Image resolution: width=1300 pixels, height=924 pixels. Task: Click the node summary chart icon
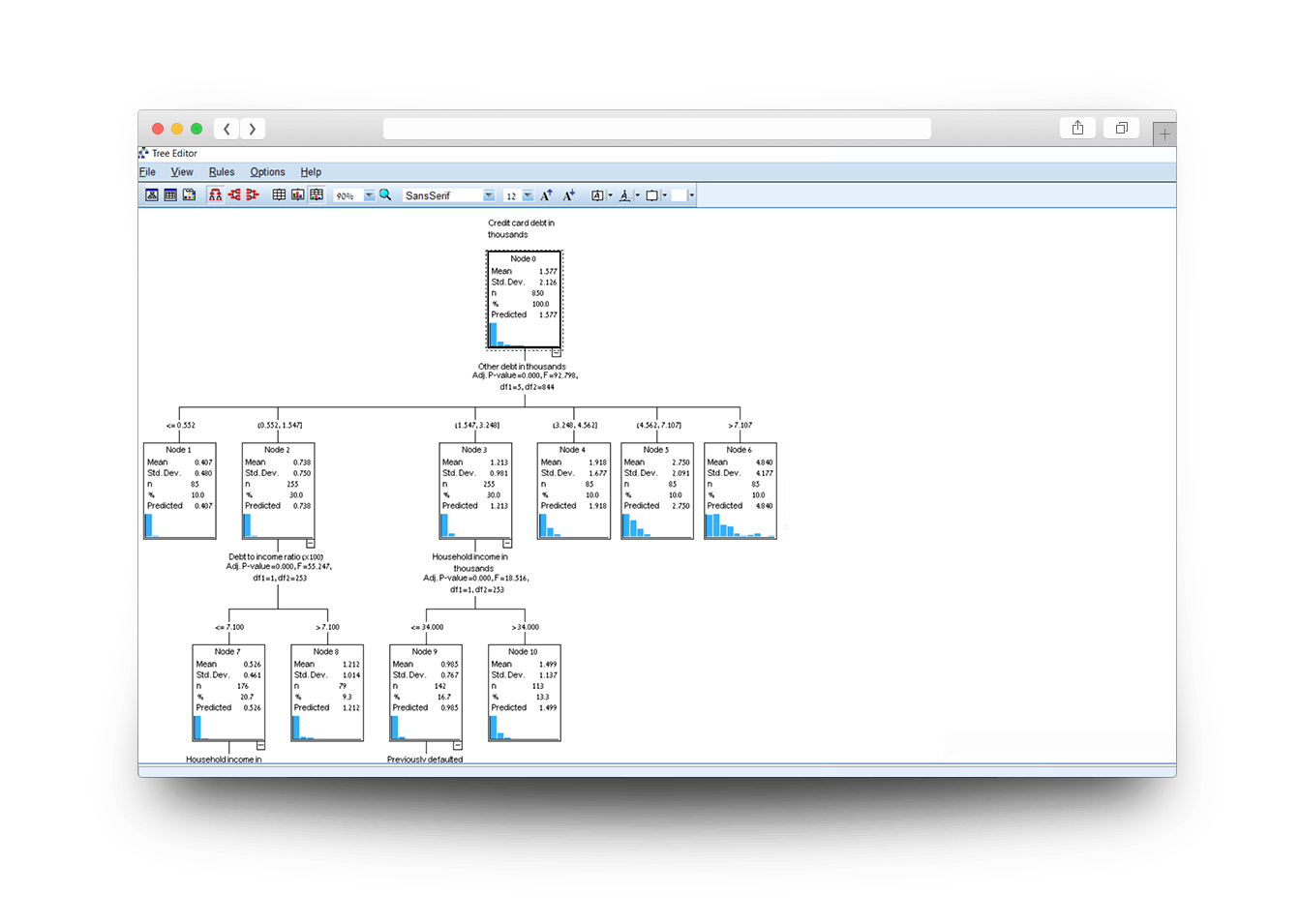(x=190, y=194)
